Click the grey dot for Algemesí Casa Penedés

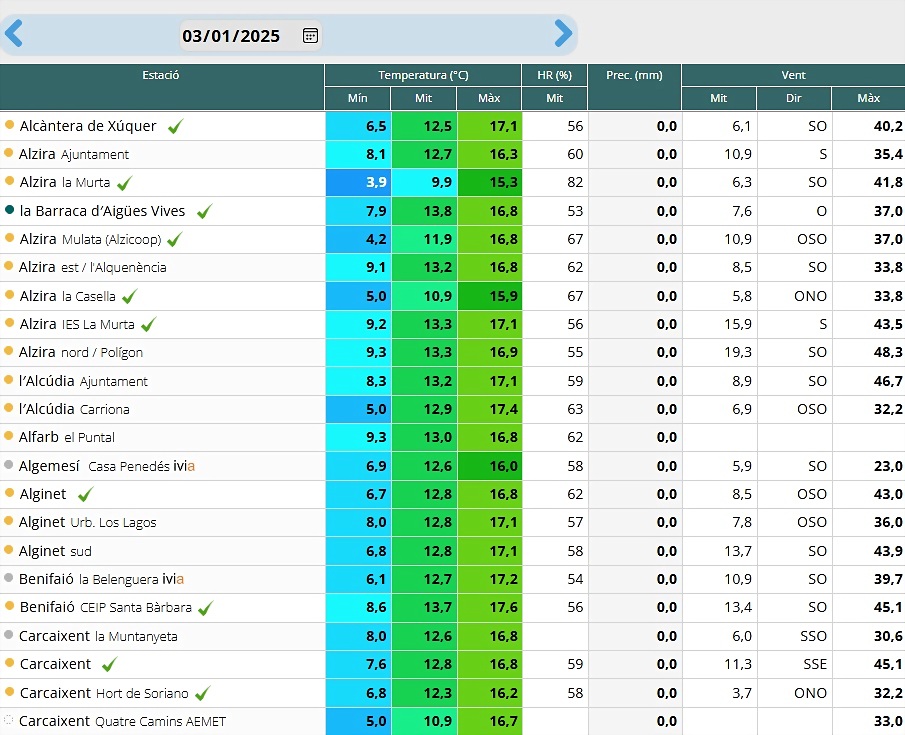pos(8,464)
